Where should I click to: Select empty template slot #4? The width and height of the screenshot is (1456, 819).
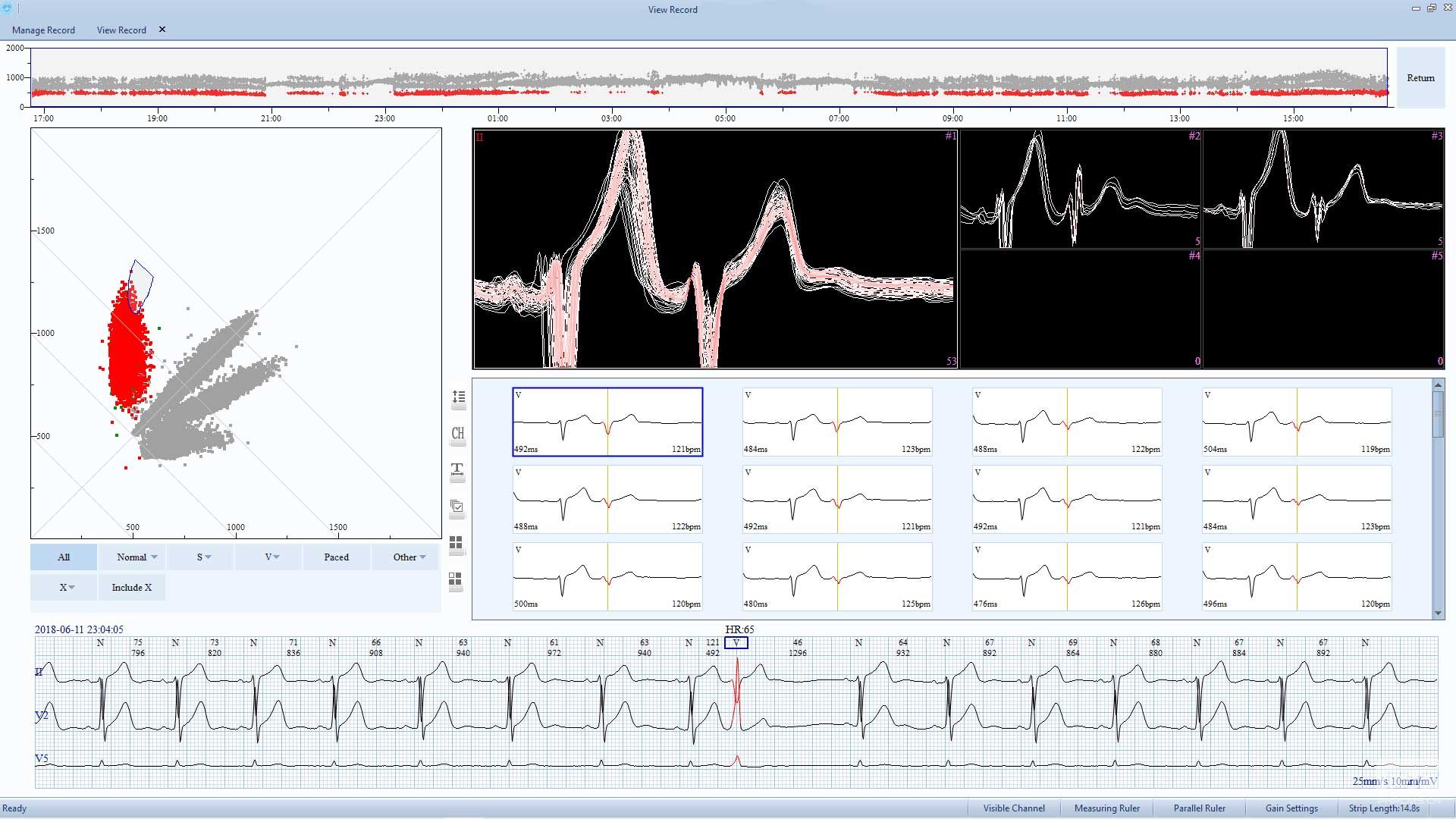click(x=1081, y=309)
